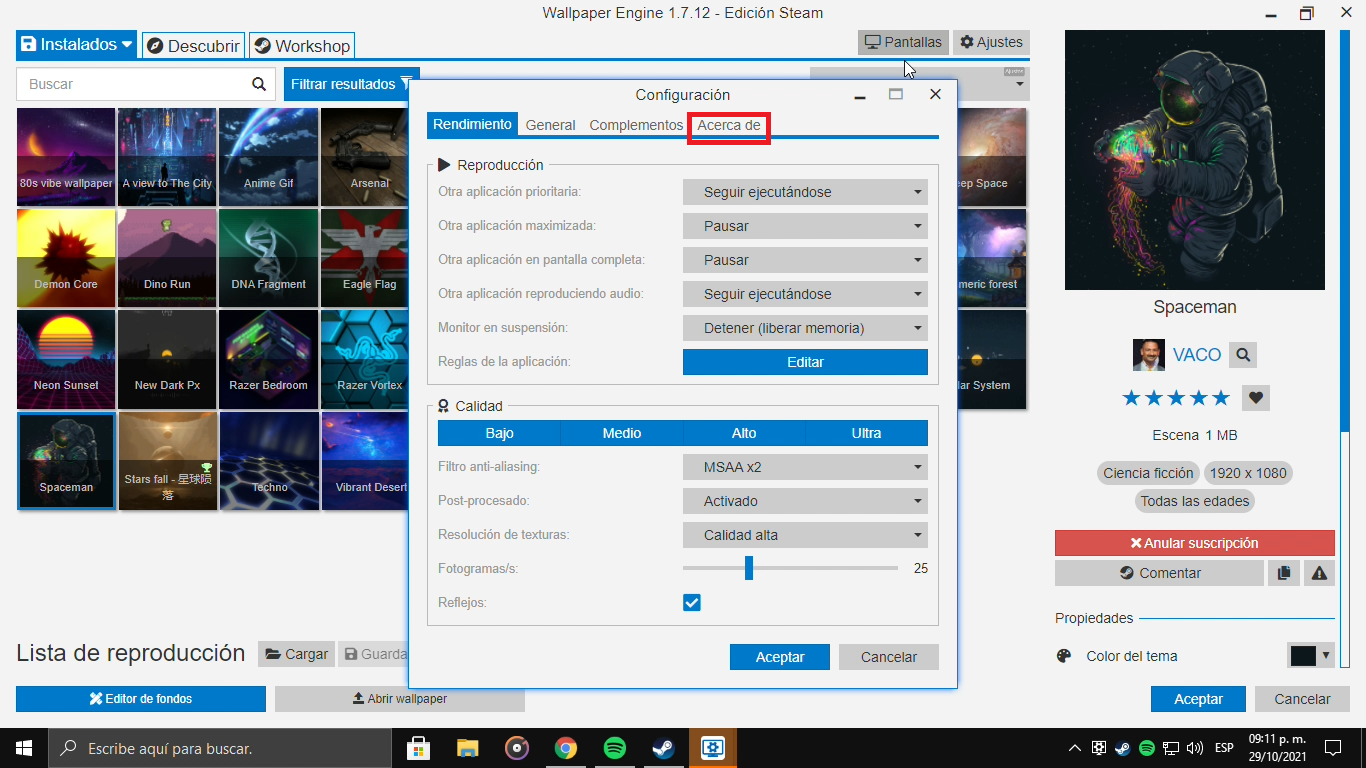1366x768 pixels.
Task: Click the Abrir wallpaper button
Action: coord(400,699)
